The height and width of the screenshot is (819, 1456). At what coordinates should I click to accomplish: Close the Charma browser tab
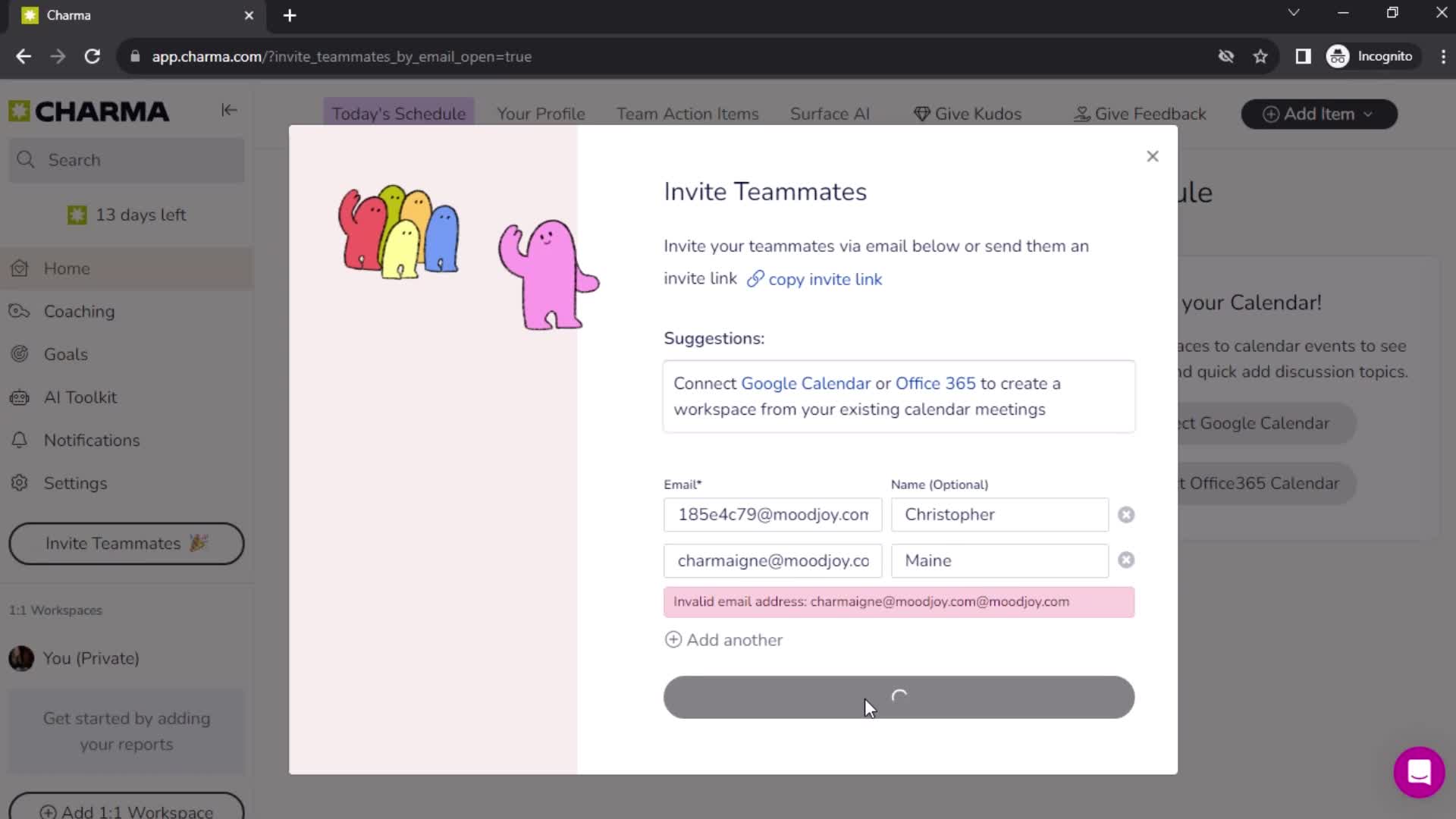pos(249,15)
